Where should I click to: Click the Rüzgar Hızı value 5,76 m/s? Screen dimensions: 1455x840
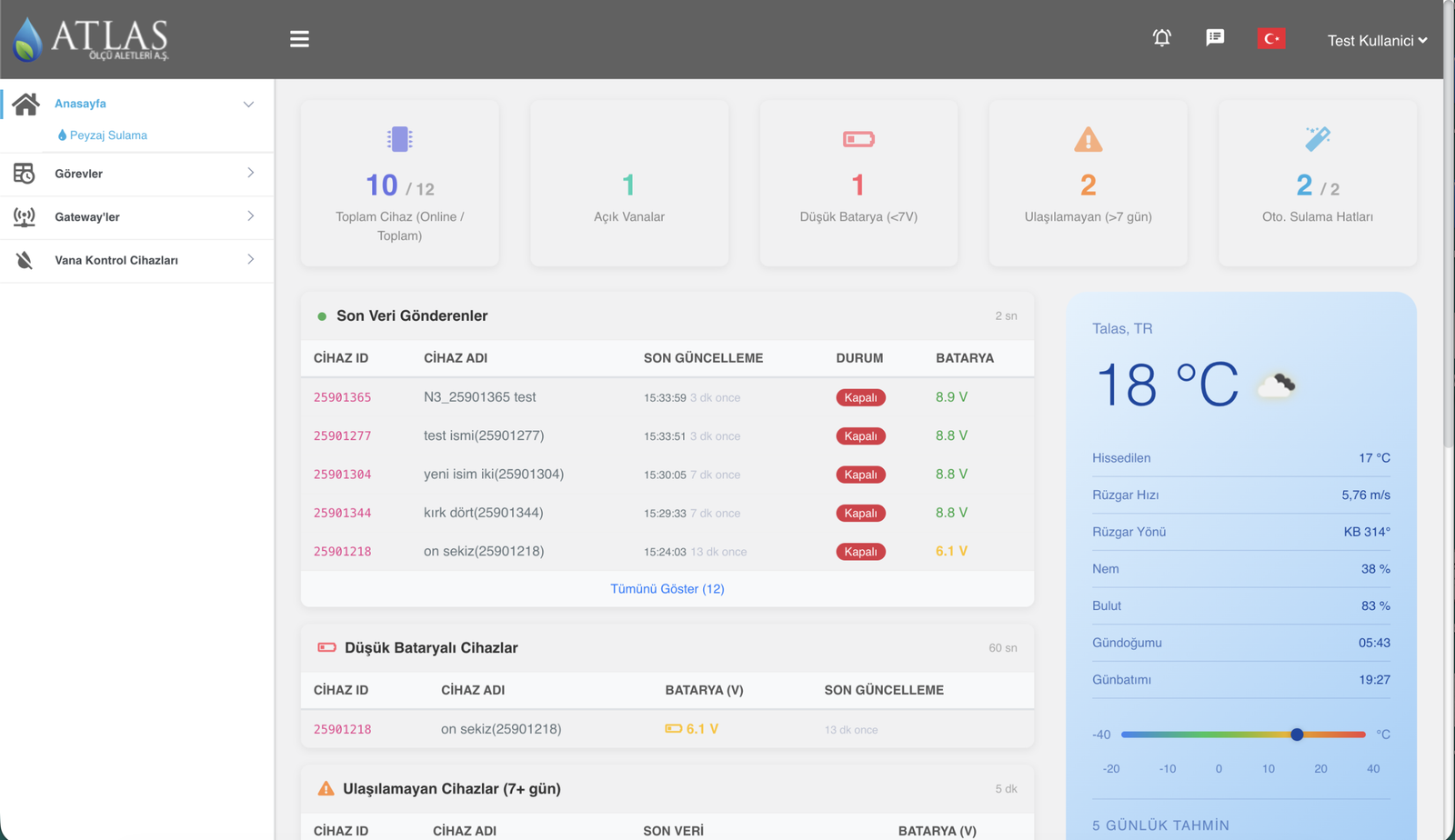(x=1366, y=495)
